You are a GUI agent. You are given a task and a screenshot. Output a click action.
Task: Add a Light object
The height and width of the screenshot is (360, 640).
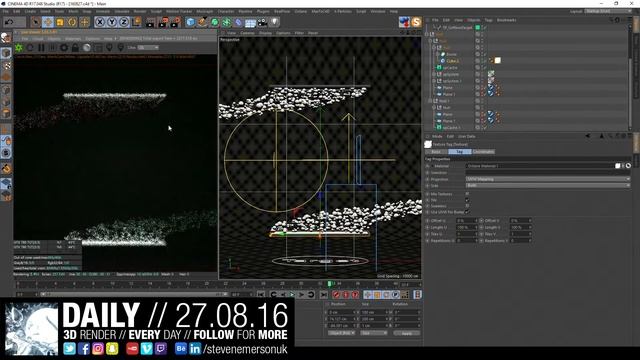pyautogui.click(x=275, y=22)
